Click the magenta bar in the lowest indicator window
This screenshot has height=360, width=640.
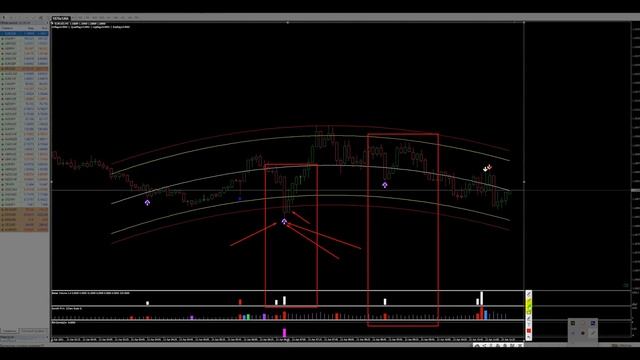(x=284, y=332)
